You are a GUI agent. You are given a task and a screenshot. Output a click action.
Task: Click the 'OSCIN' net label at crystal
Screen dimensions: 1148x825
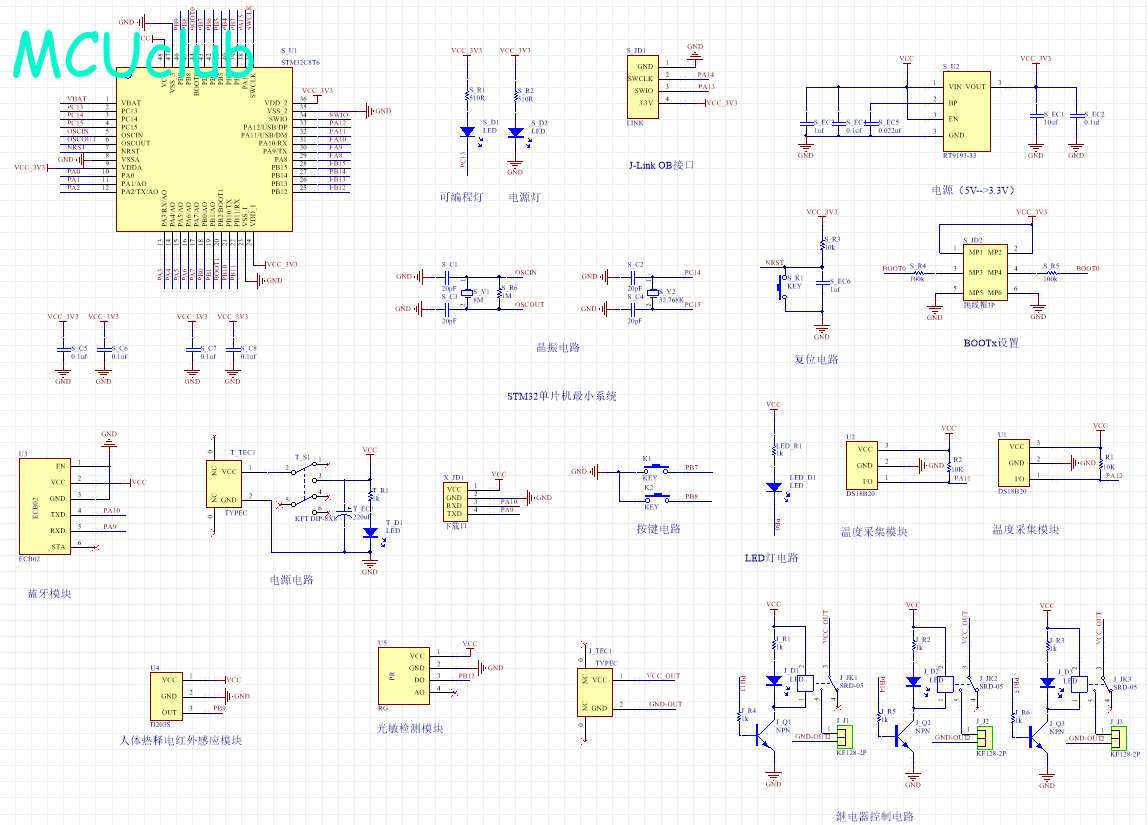tap(526, 272)
